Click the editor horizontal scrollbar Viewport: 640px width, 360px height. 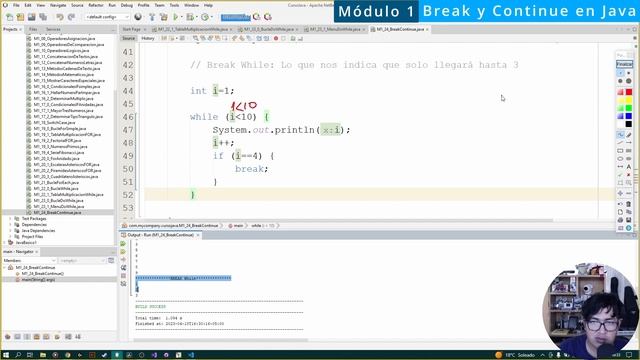click(x=347, y=220)
